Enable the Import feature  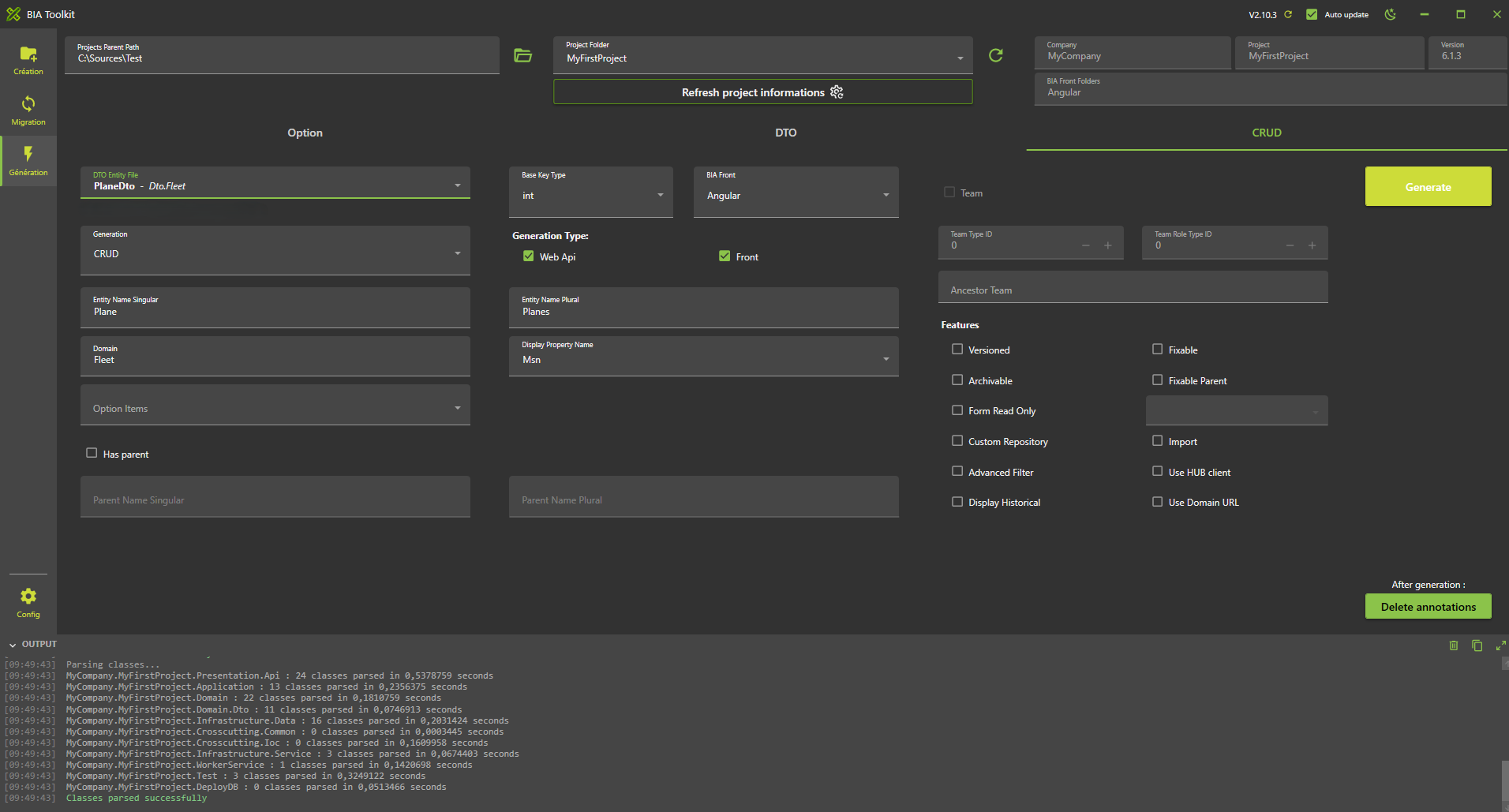(x=1158, y=440)
